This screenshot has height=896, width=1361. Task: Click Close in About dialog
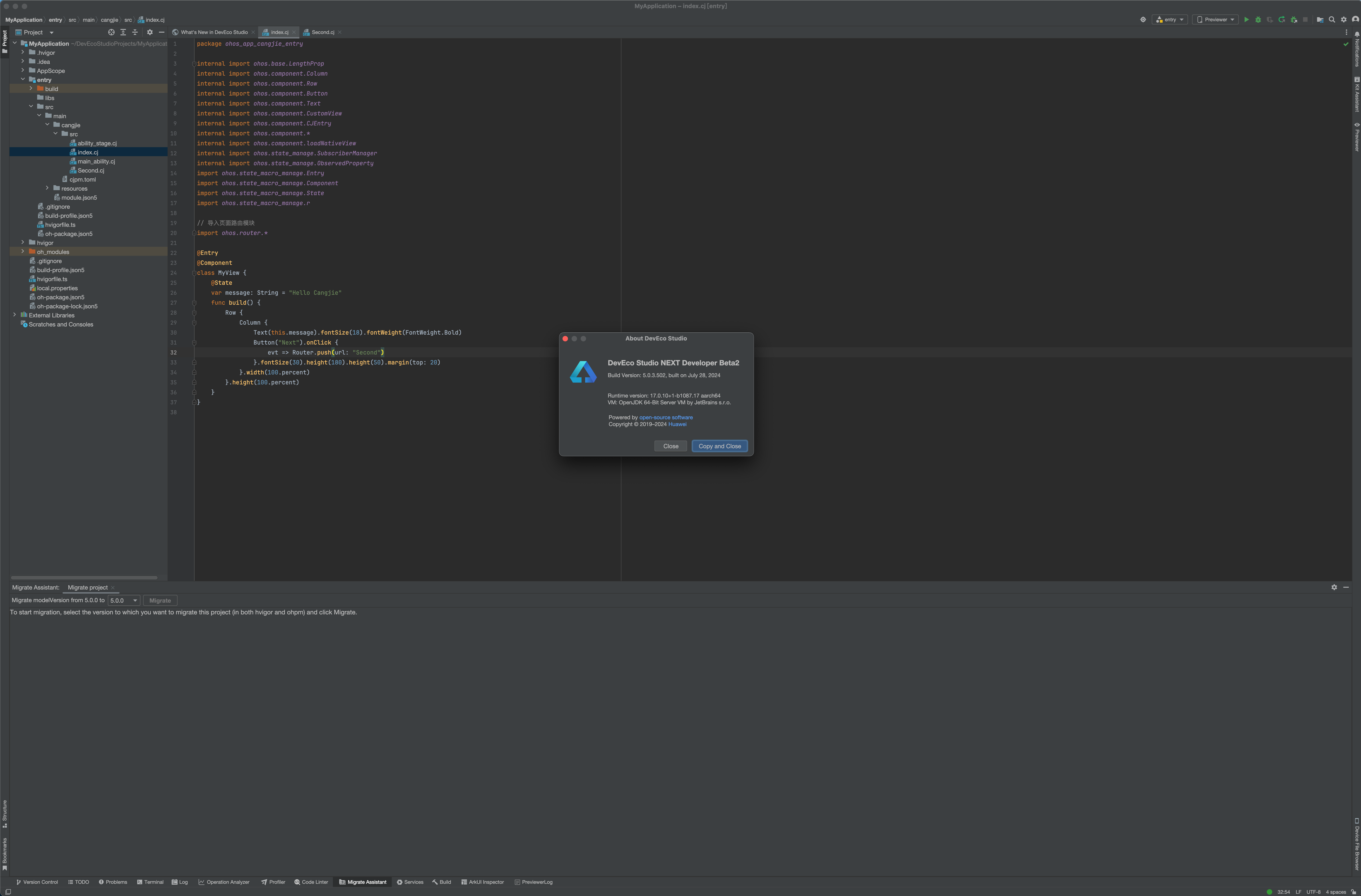click(671, 446)
